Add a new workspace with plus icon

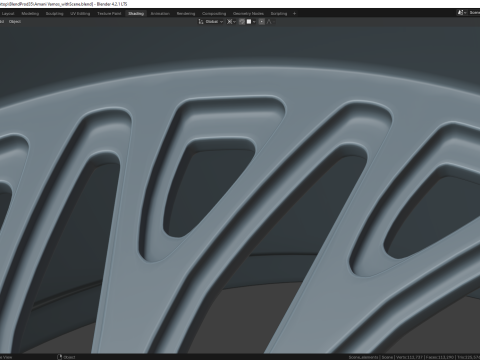tap(294, 14)
